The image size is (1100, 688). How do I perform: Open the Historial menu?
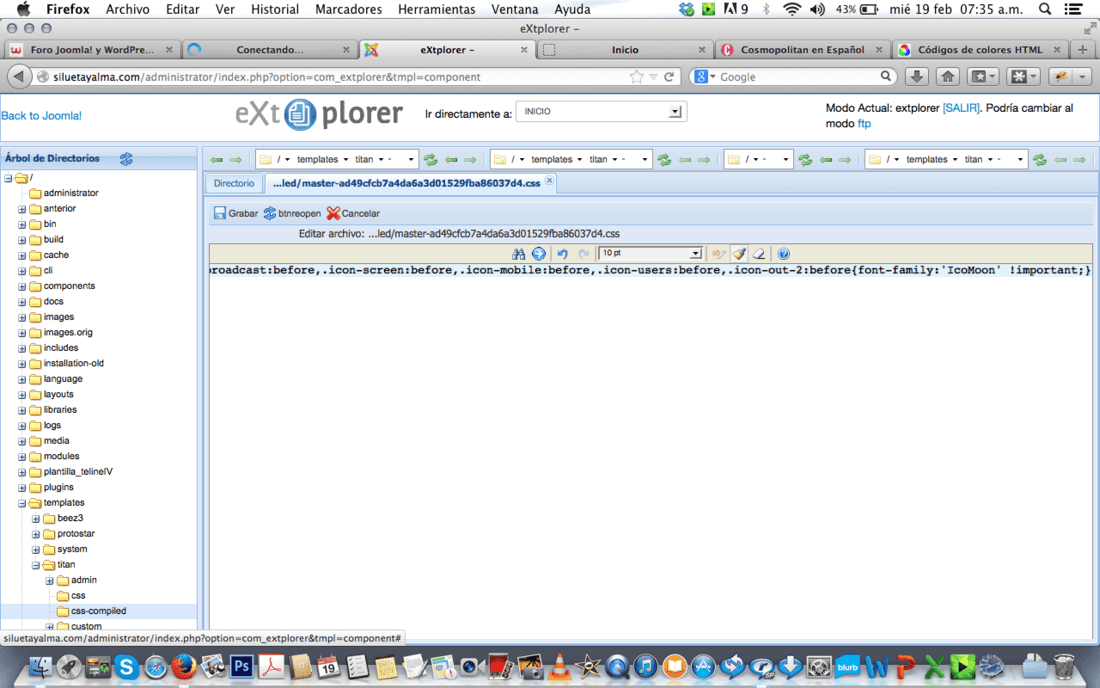point(274,9)
